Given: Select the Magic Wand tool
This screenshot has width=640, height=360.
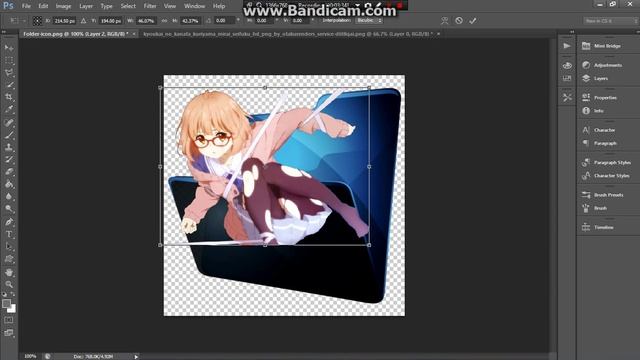Looking at the screenshot, I should (9, 85).
